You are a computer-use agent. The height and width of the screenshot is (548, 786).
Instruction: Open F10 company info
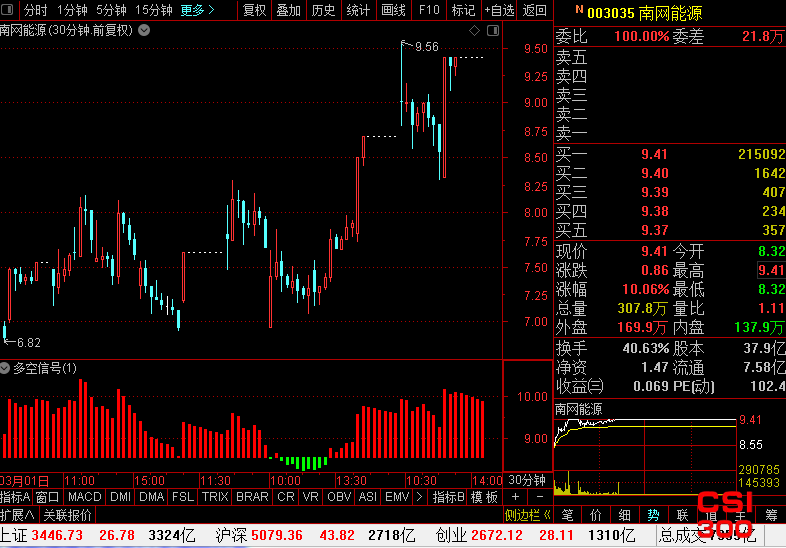tap(429, 10)
